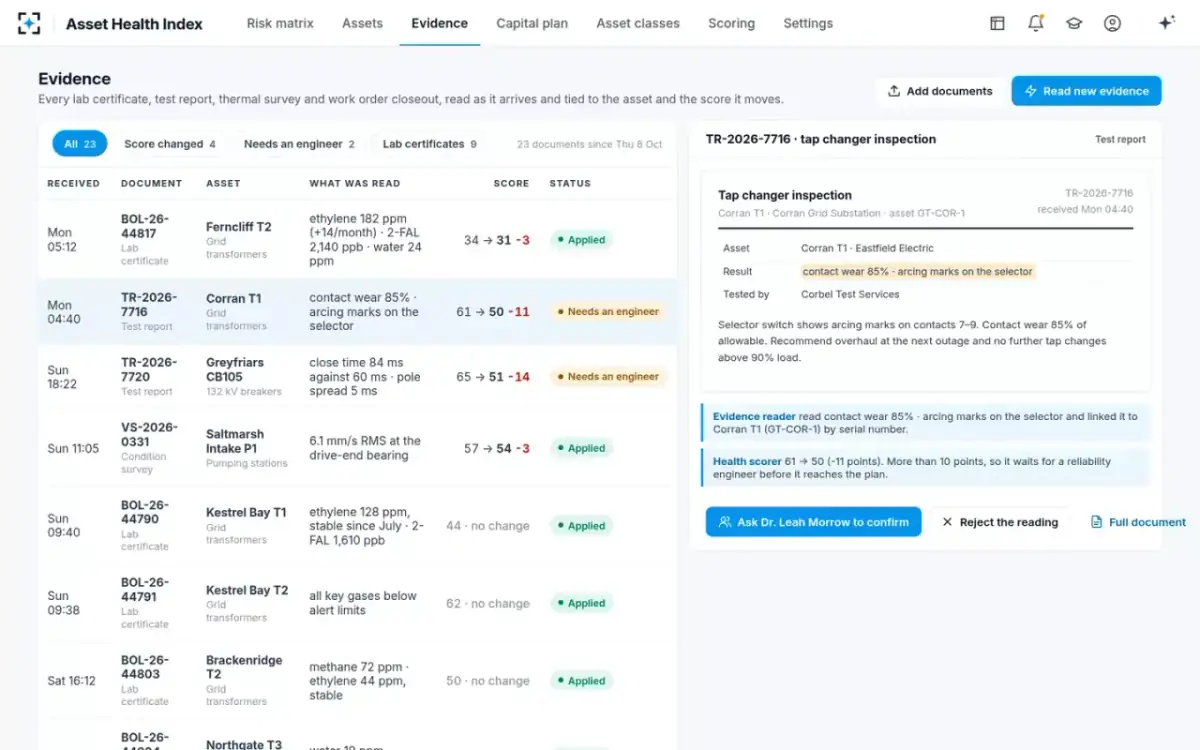Switch to the Scoring tab
Screen dimensions: 1200x750
[731, 23]
